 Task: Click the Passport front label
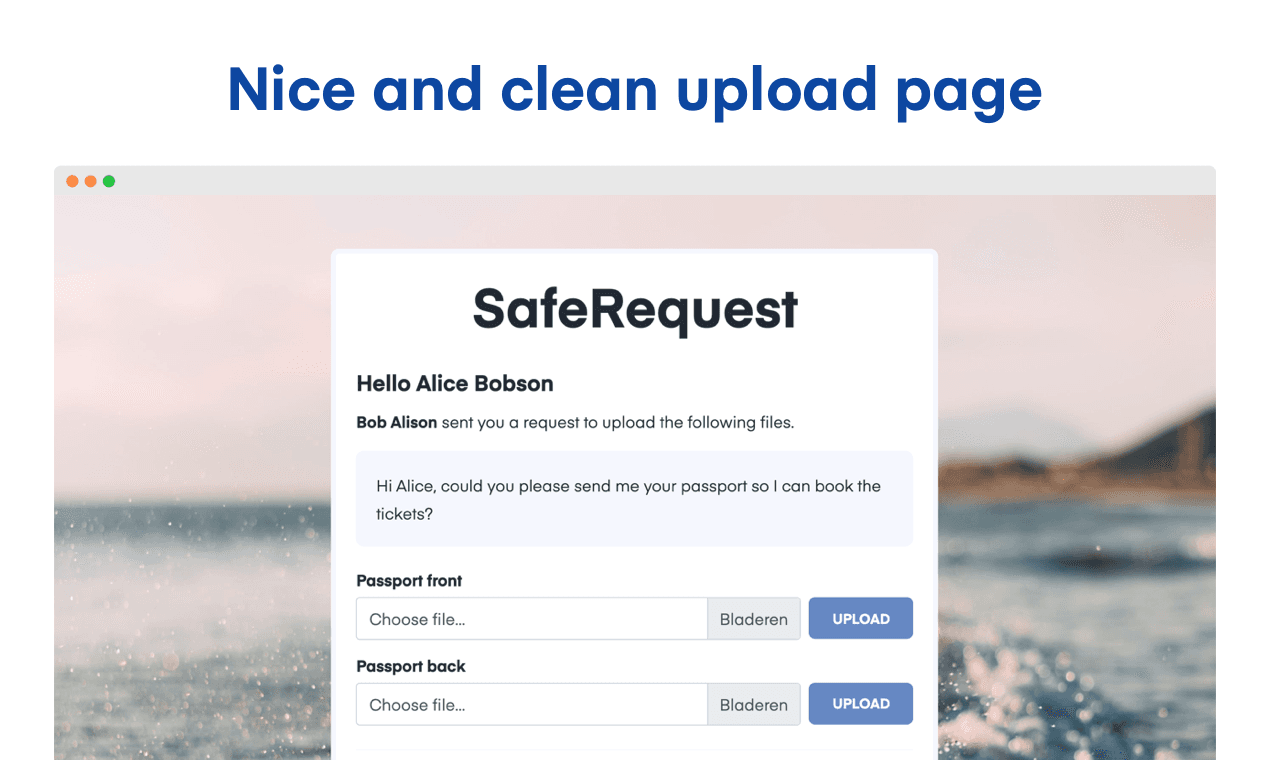pos(409,581)
